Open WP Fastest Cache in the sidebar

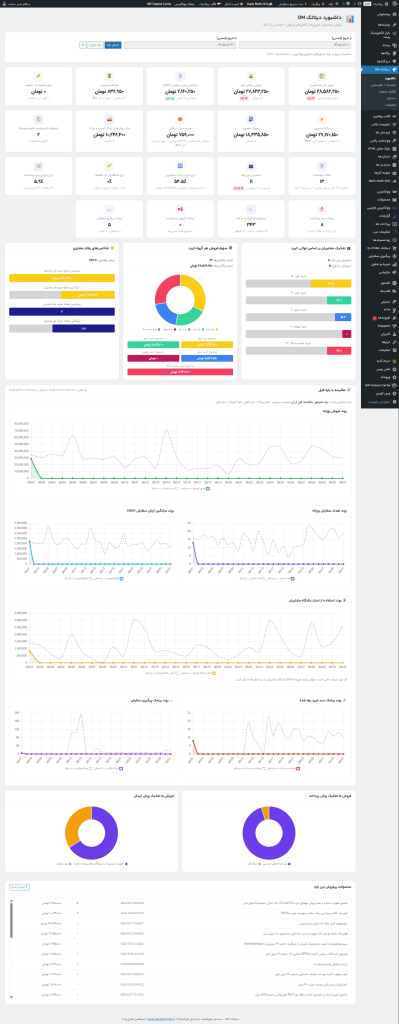[379, 385]
